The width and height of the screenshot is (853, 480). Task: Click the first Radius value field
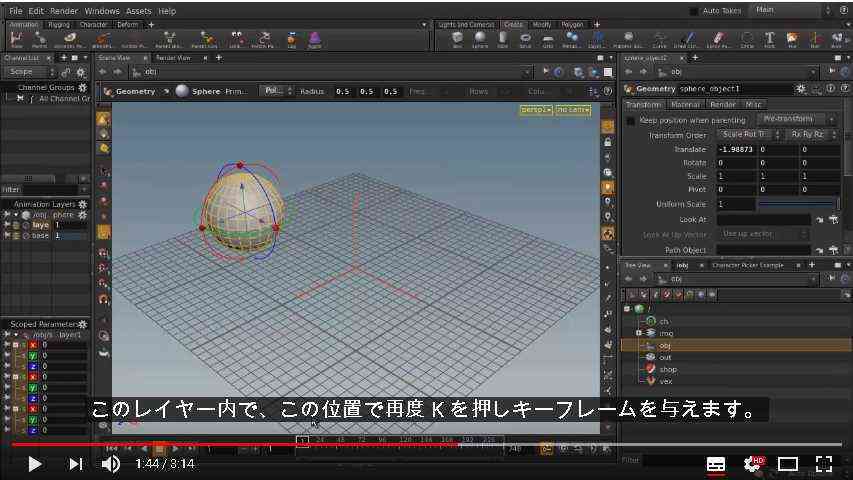[343, 91]
